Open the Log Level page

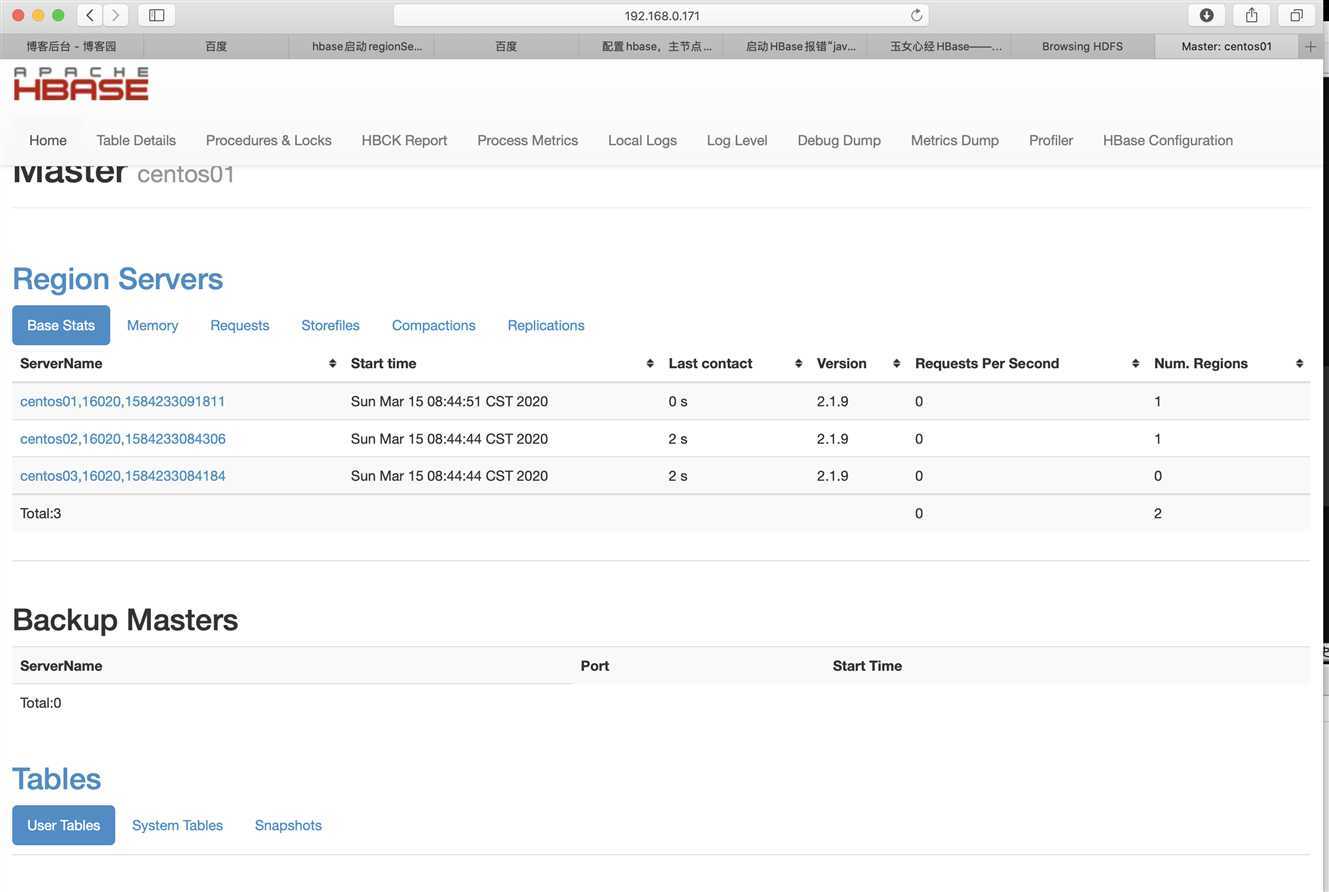tap(737, 140)
